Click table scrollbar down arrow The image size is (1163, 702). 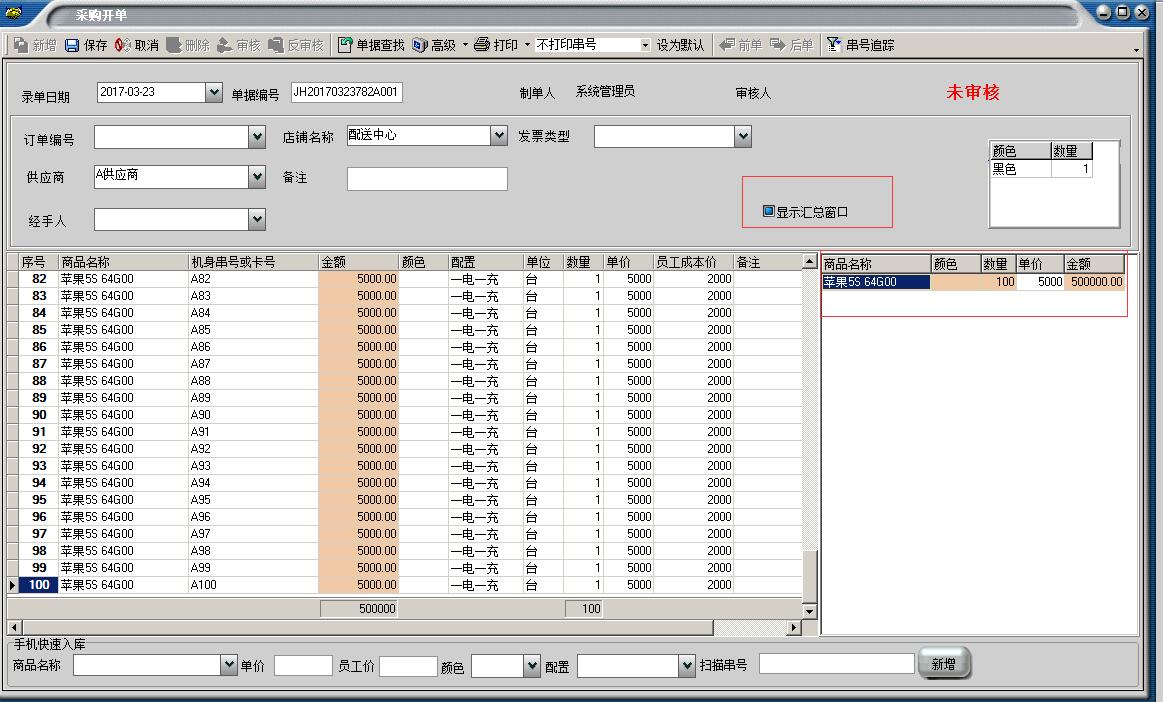pyautogui.click(x=809, y=611)
